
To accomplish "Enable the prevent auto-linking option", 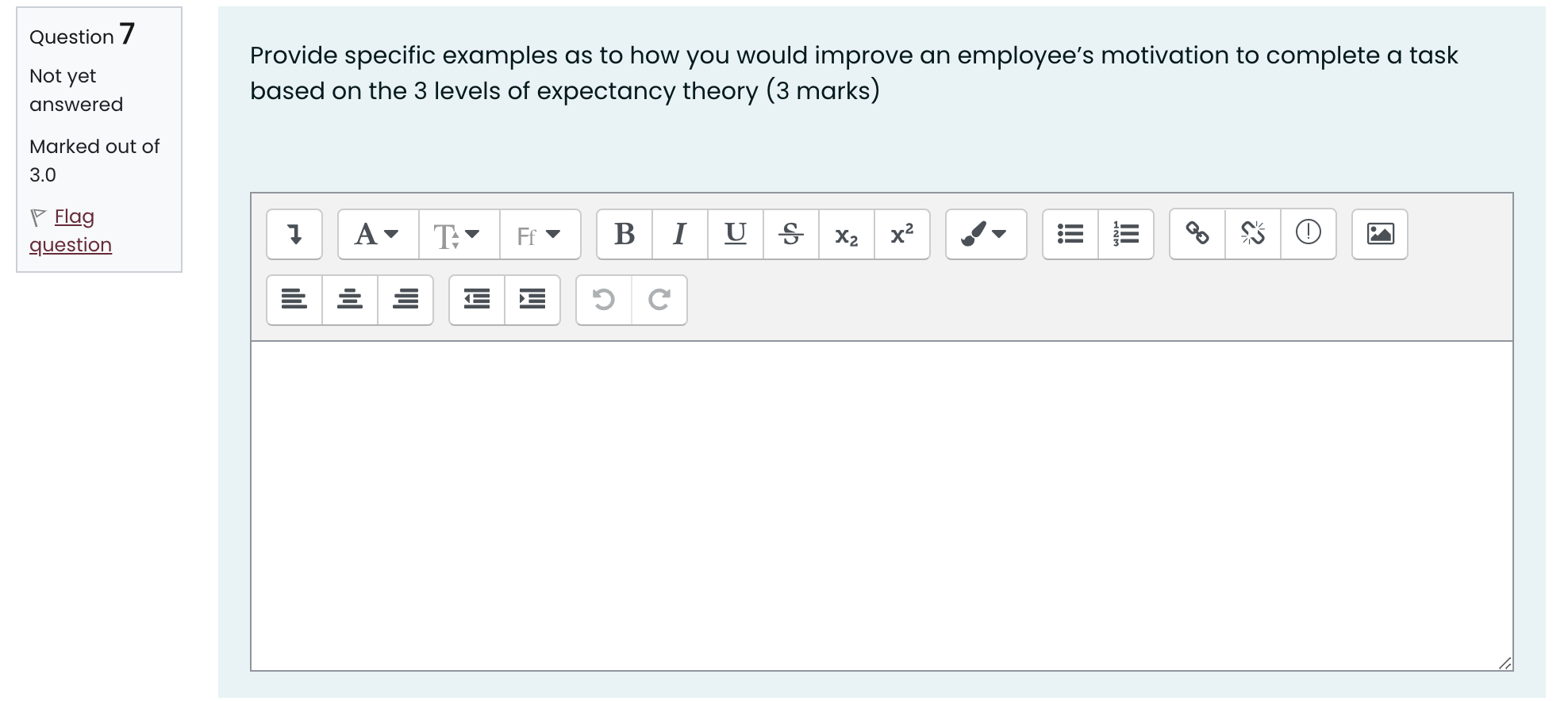I will [1308, 234].
